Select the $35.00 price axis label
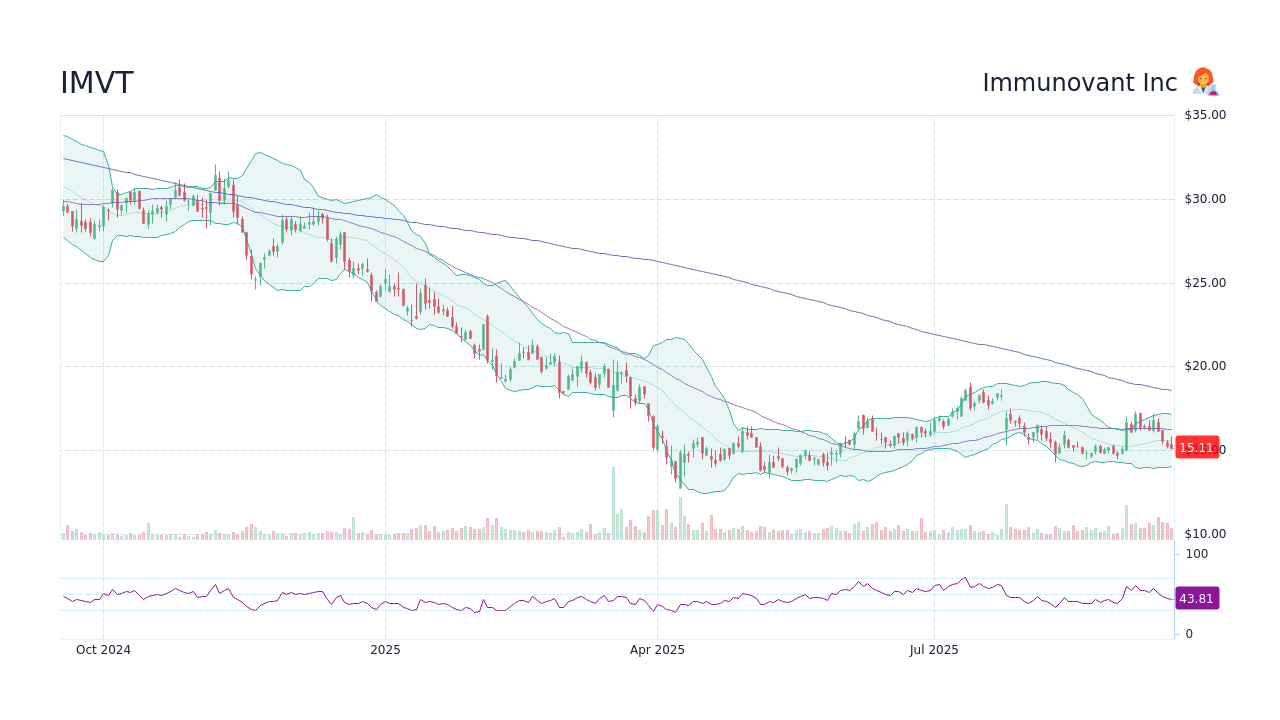This screenshot has width=1280, height=720. click(1203, 114)
